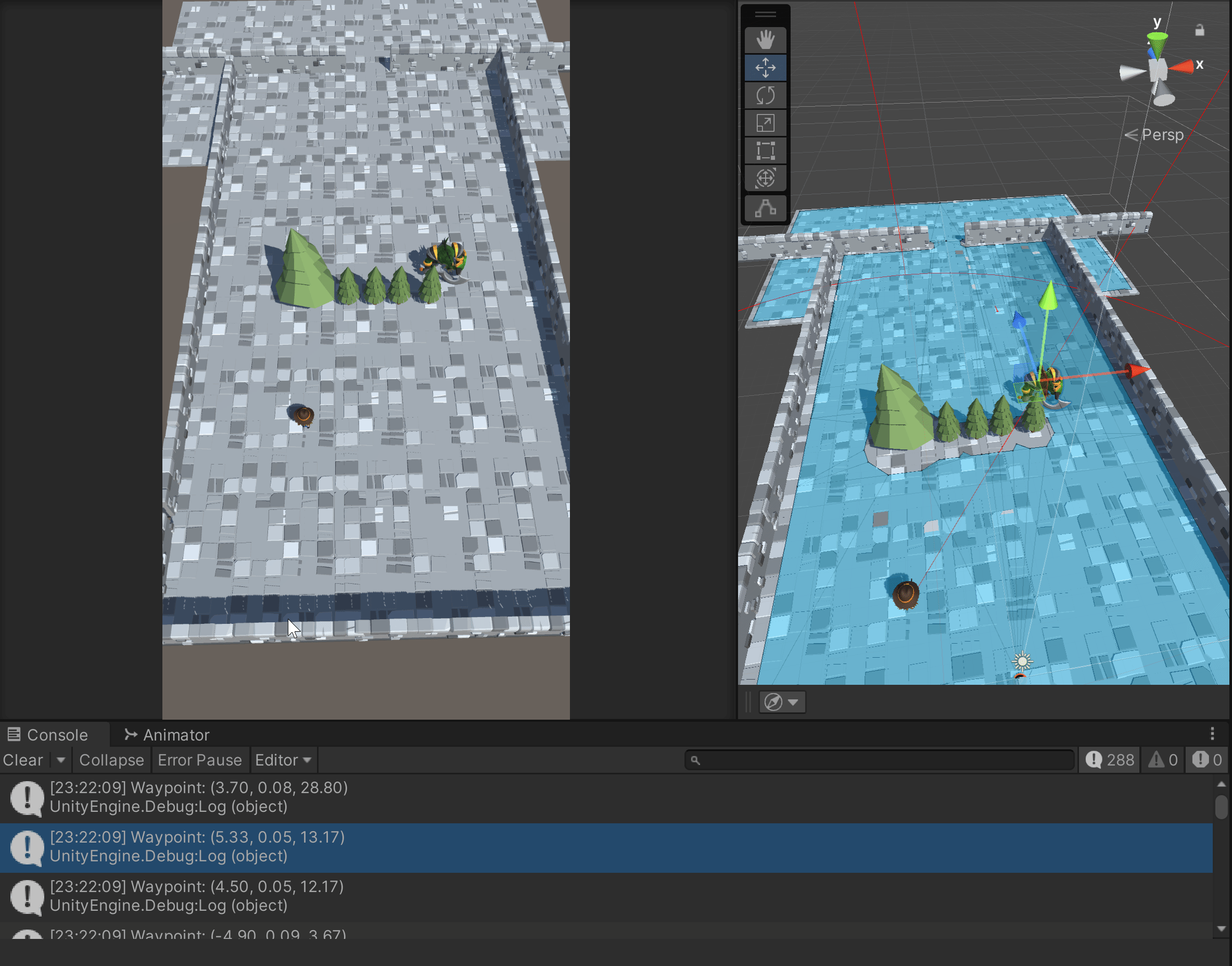Select the Move tool
Image resolution: width=1232 pixels, height=966 pixels.
[765, 68]
